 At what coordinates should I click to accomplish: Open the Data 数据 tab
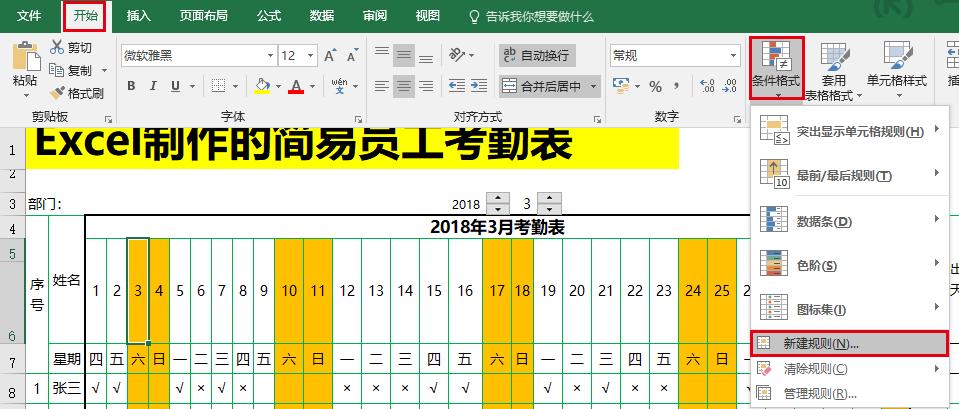point(322,16)
